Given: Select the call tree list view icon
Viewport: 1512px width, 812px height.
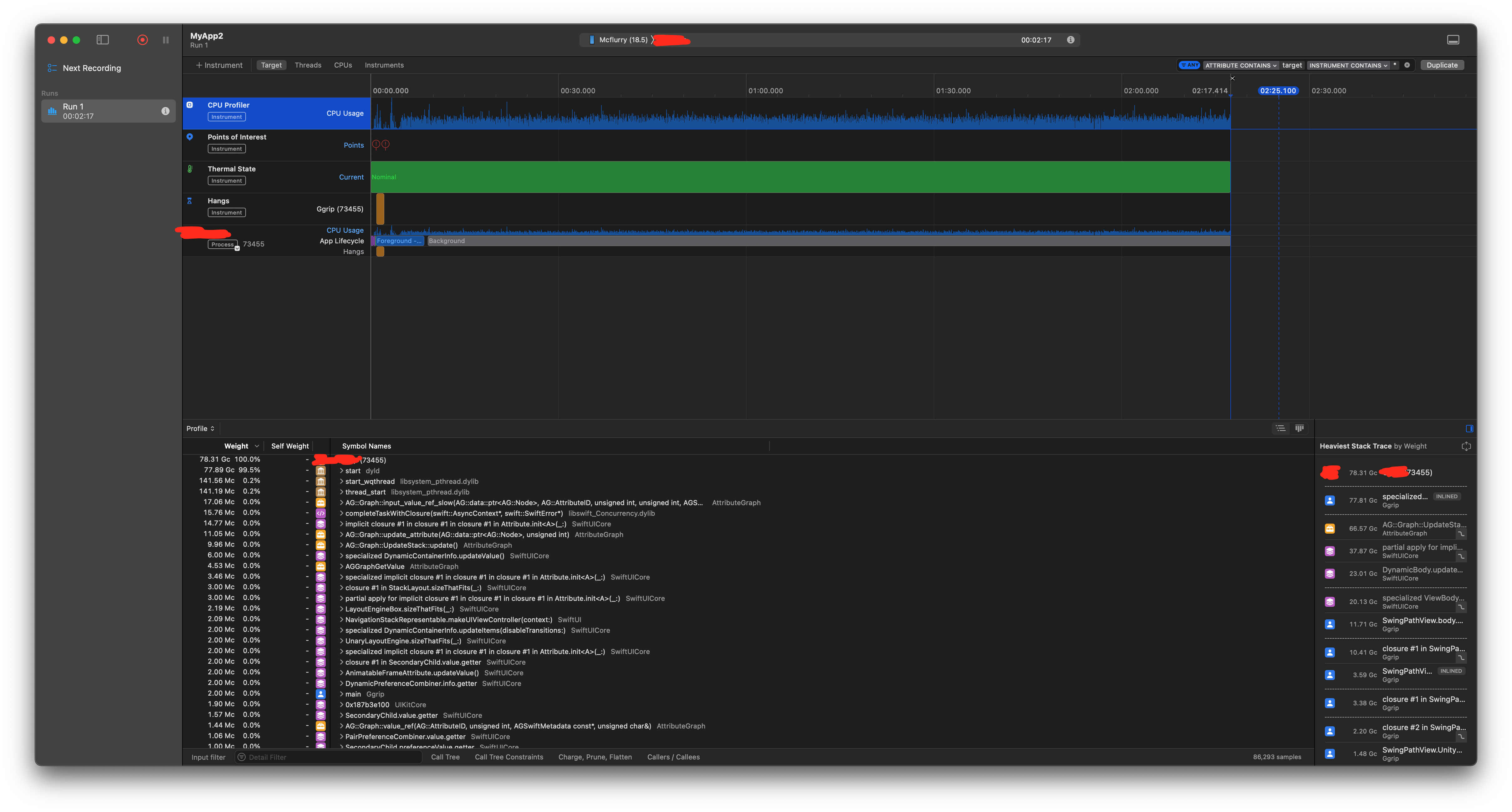Looking at the screenshot, I should tap(1281, 428).
